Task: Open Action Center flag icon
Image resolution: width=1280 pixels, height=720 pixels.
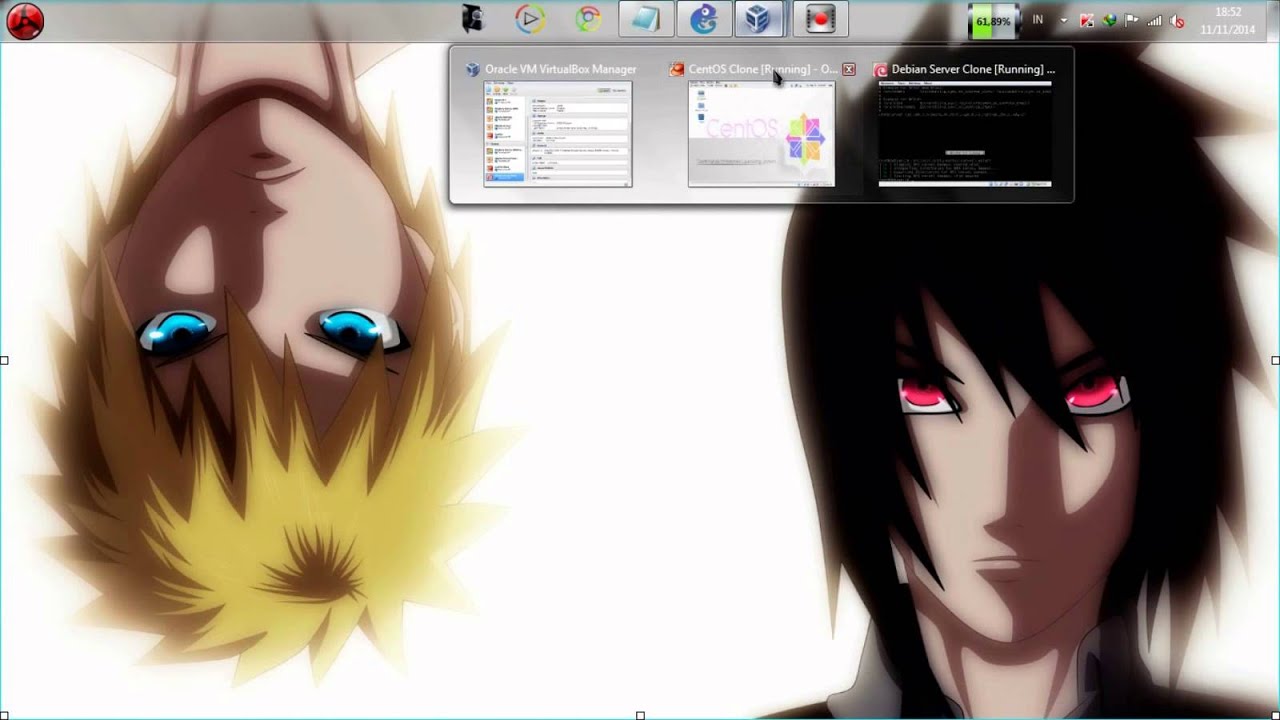Action: [x=1132, y=20]
